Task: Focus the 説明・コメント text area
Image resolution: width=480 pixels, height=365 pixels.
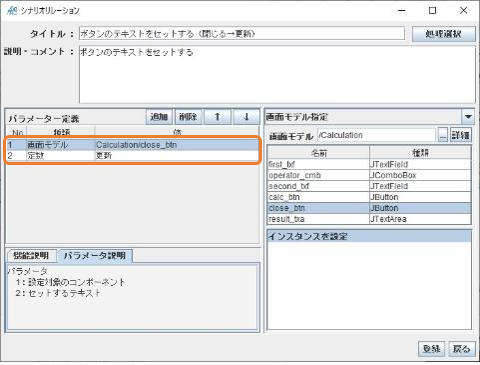Action: click(x=277, y=74)
